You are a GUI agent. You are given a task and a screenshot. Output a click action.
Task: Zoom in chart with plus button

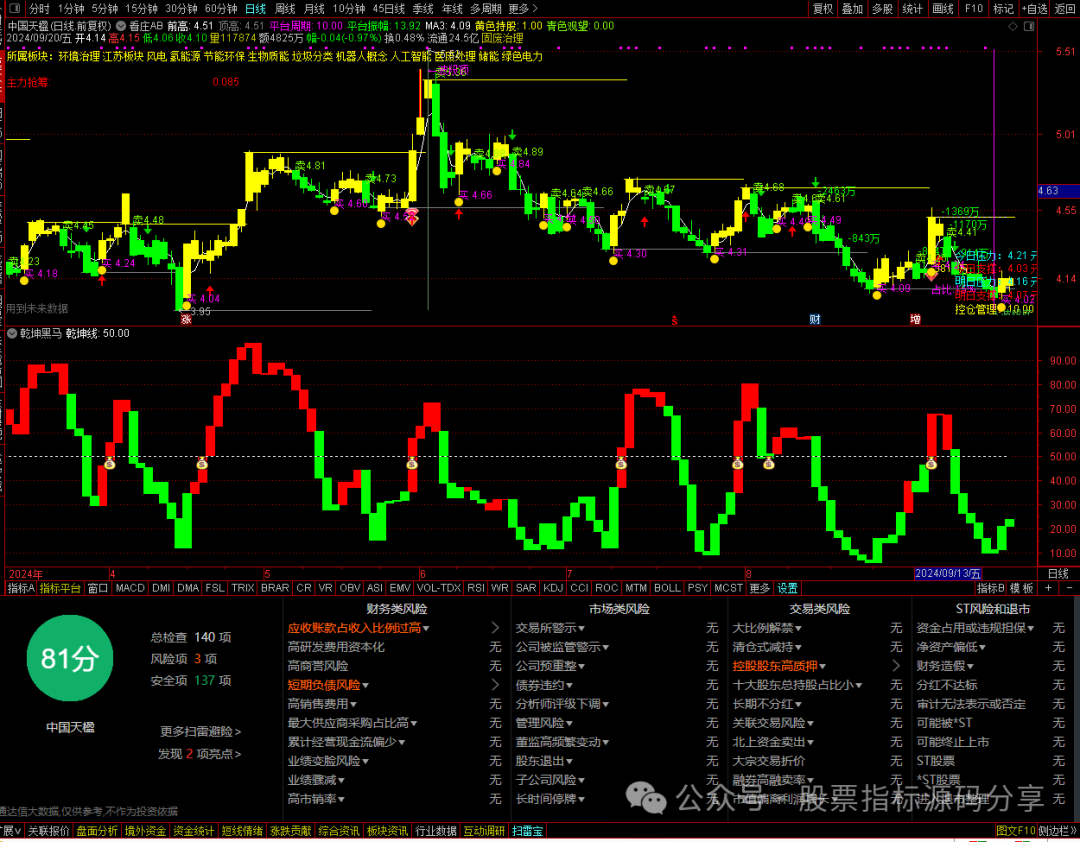[x=1048, y=588]
